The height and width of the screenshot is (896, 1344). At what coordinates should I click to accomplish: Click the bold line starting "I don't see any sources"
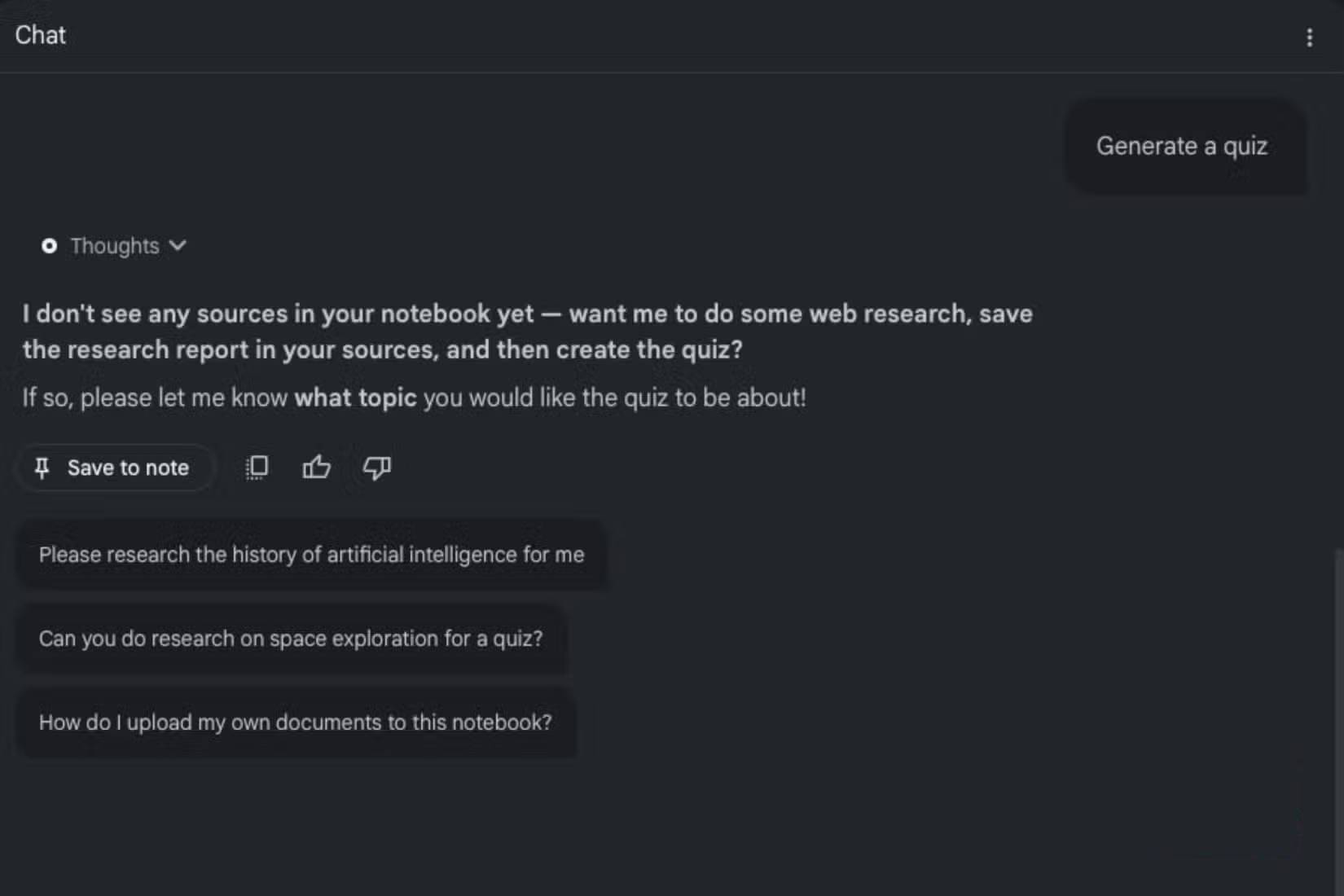click(528, 314)
